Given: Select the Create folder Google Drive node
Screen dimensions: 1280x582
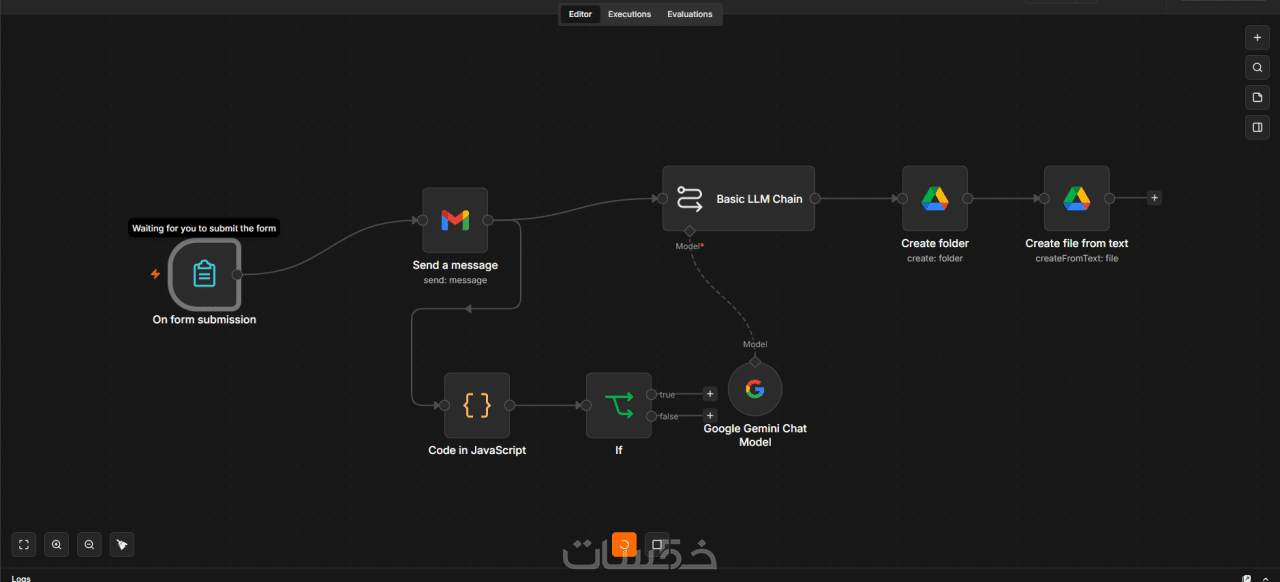Looking at the screenshot, I should click(x=935, y=199).
